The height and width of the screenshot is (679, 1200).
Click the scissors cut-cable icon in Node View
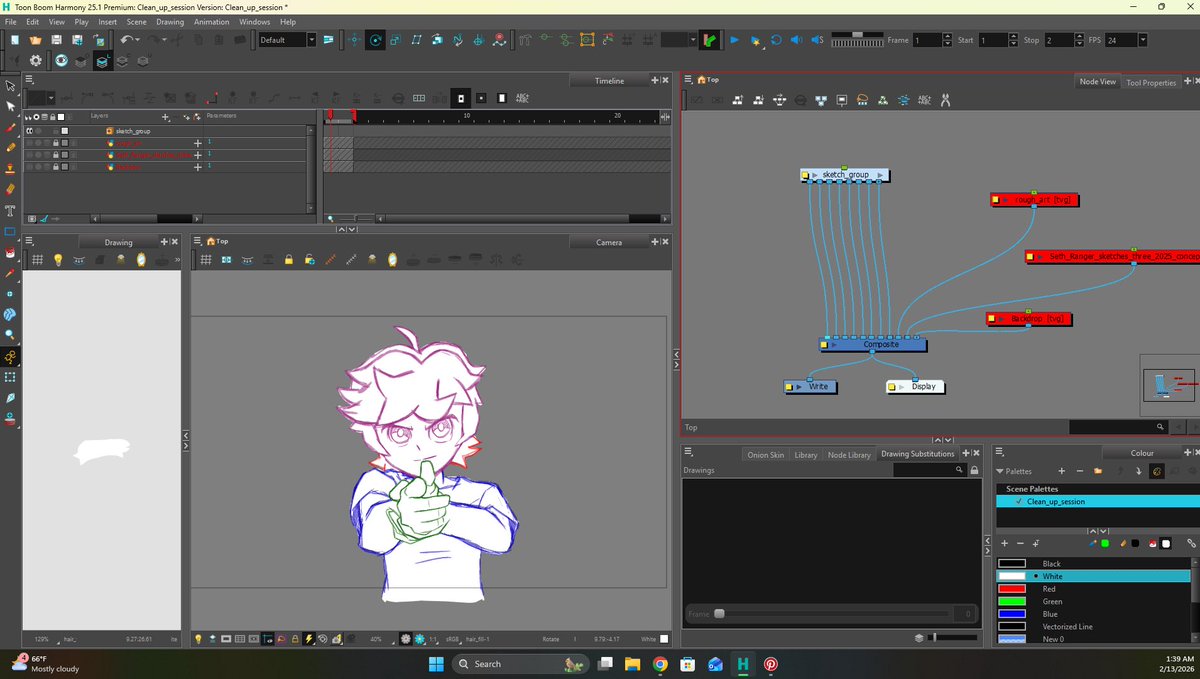[x=945, y=100]
